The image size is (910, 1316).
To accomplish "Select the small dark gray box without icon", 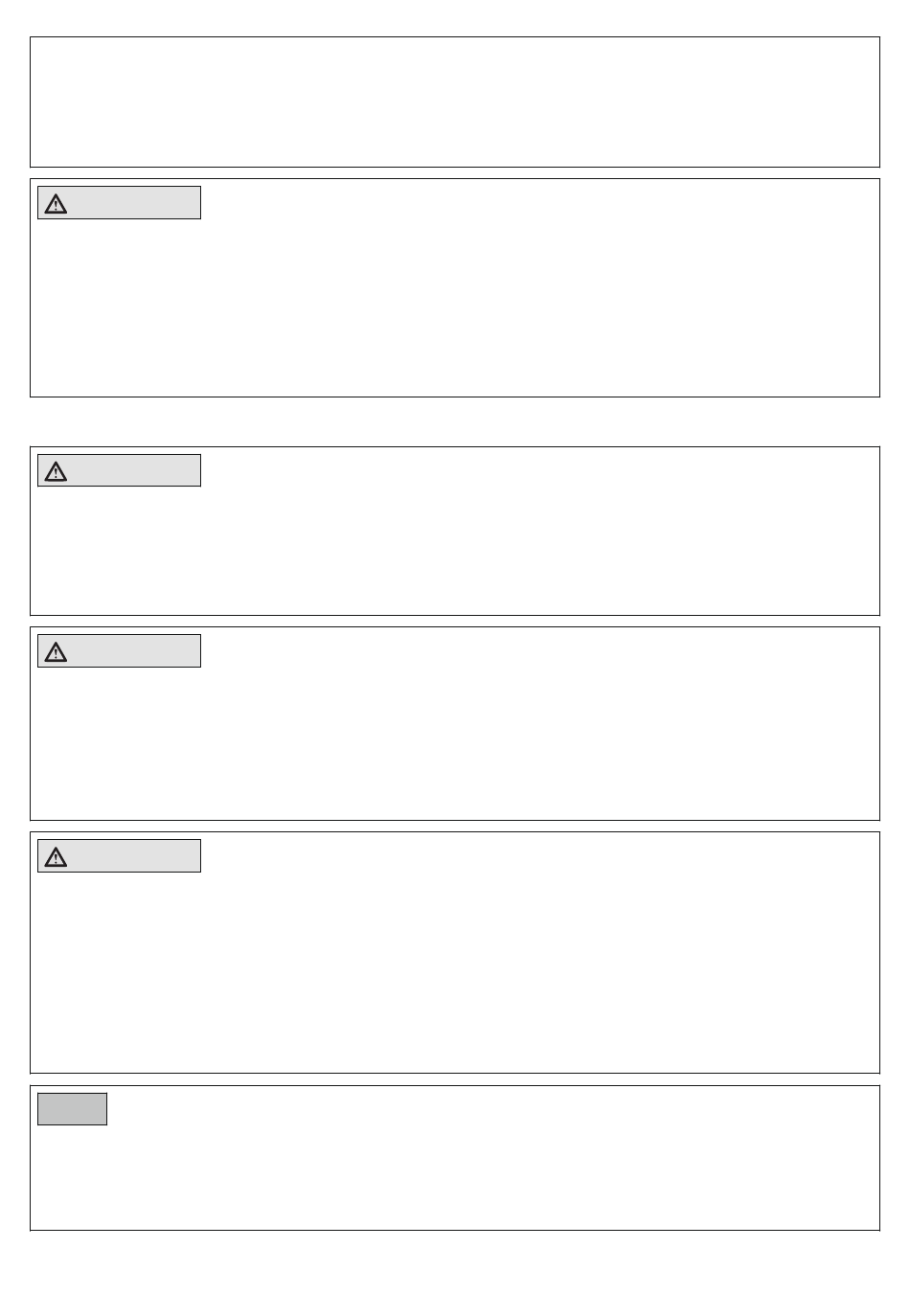I will coord(72,1109).
